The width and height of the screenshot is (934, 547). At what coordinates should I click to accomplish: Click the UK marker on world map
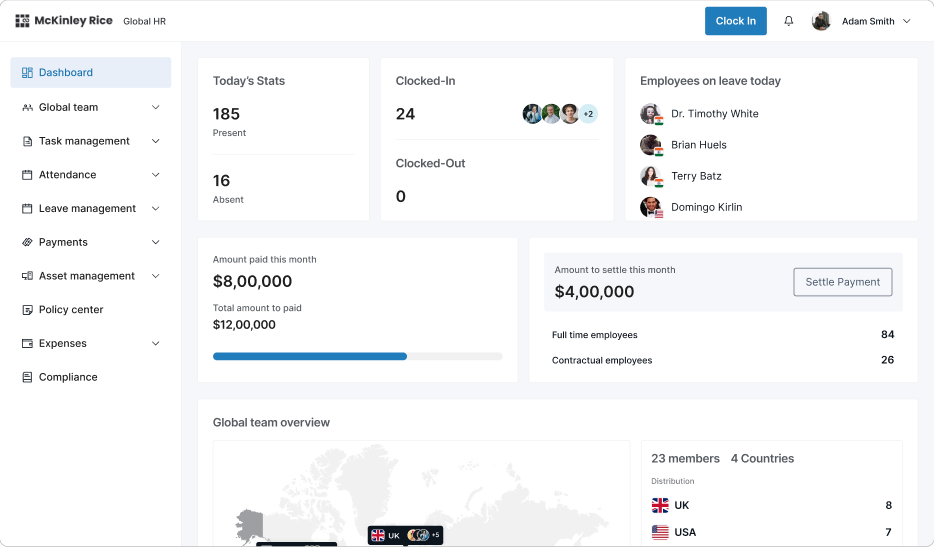(x=405, y=535)
